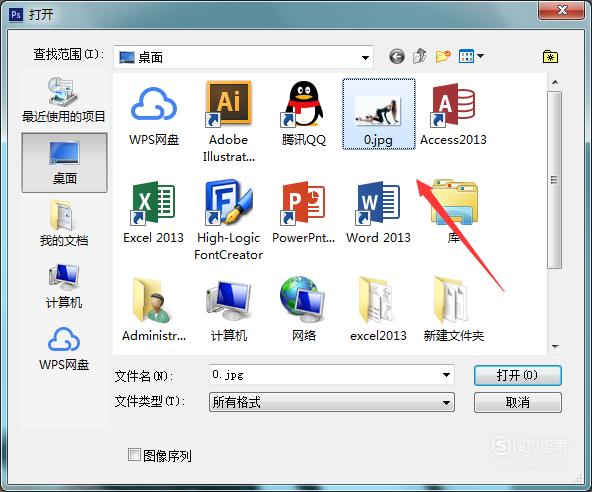592x492 pixels.
Task: Select the excel2013 folder
Action: [x=378, y=301]
